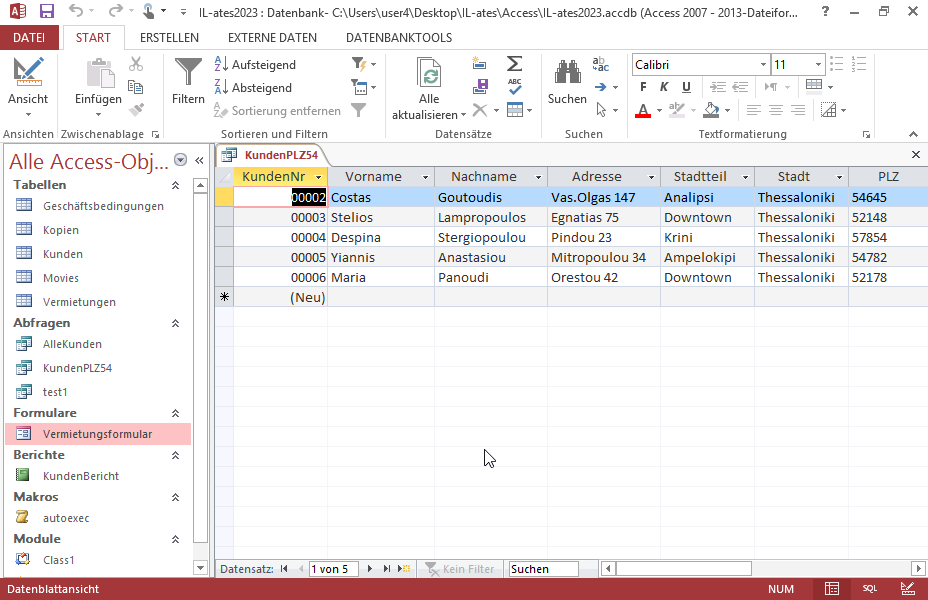Switch to DATENBANKTOOLS tab
928x600 pixels.
(398, 37)
